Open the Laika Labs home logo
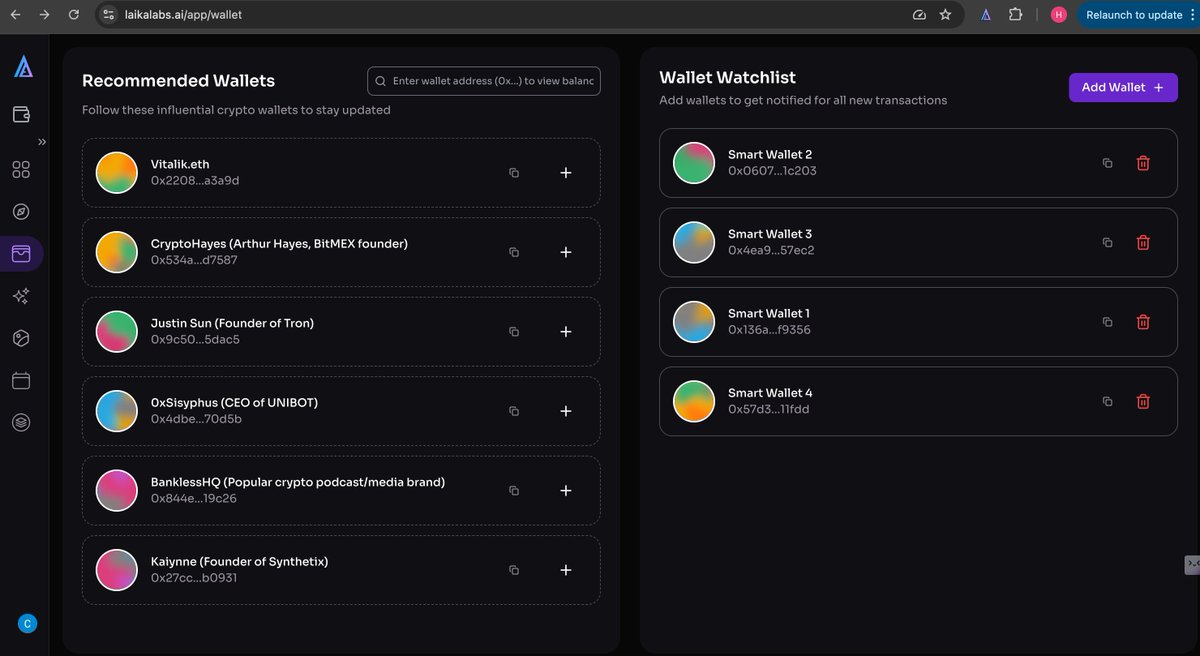This screenshot has width=1200, height=656. tap(22, 66)
